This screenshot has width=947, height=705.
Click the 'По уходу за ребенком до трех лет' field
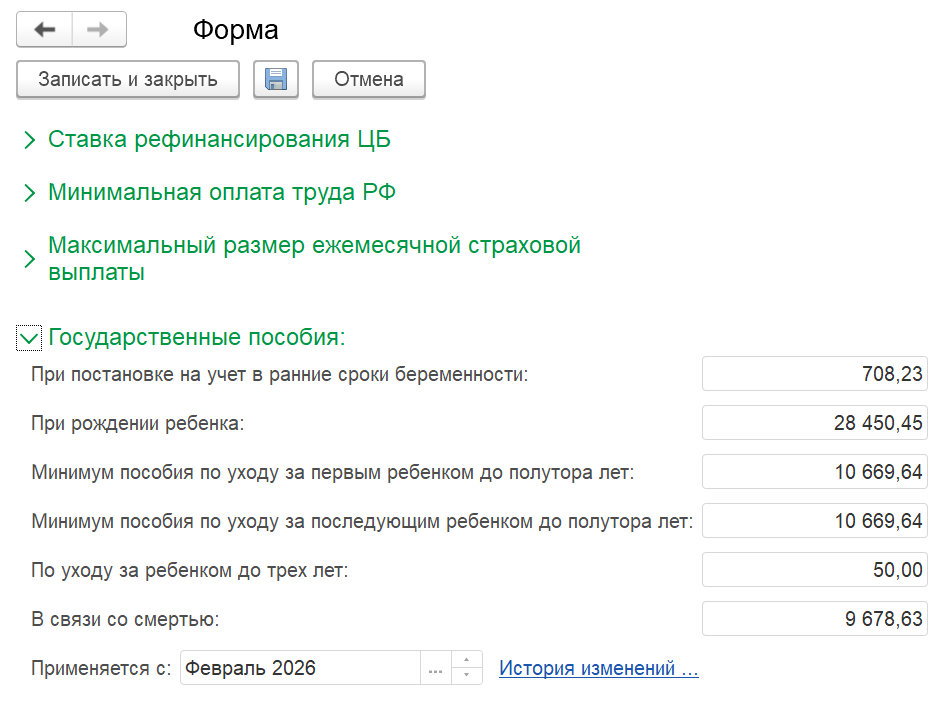(x=814, y=570)
